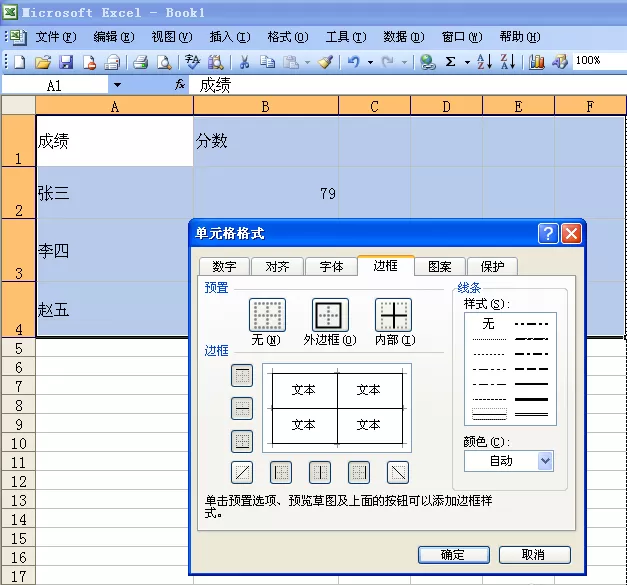The height and width of the screenshot is (585, 627).
Task: Toggle the inside horizontal border button
Action: pos(242,409)
